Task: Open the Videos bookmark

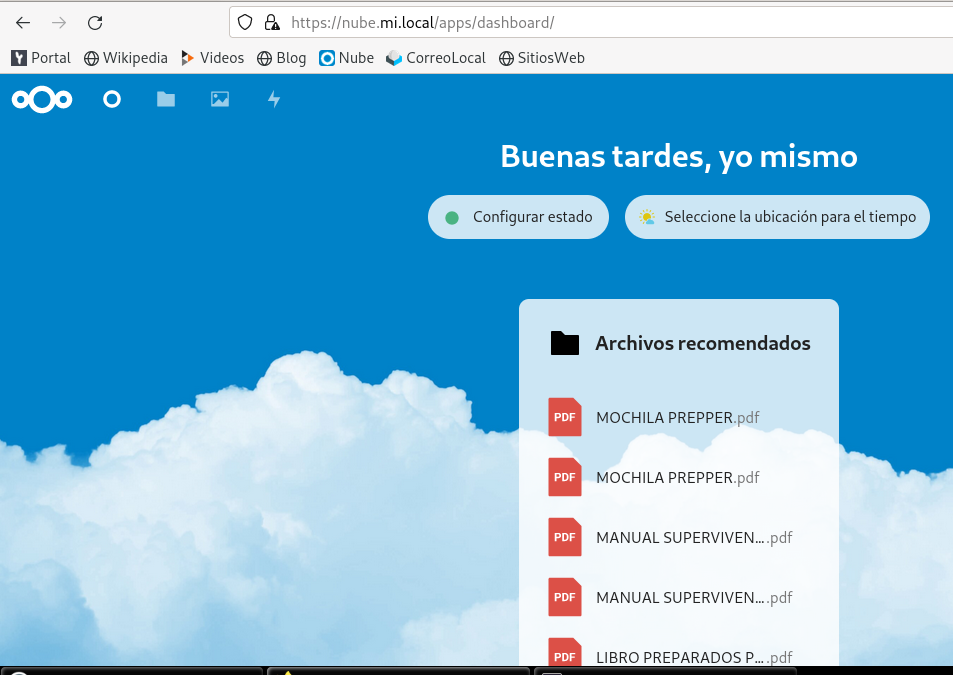Action: 213,58
